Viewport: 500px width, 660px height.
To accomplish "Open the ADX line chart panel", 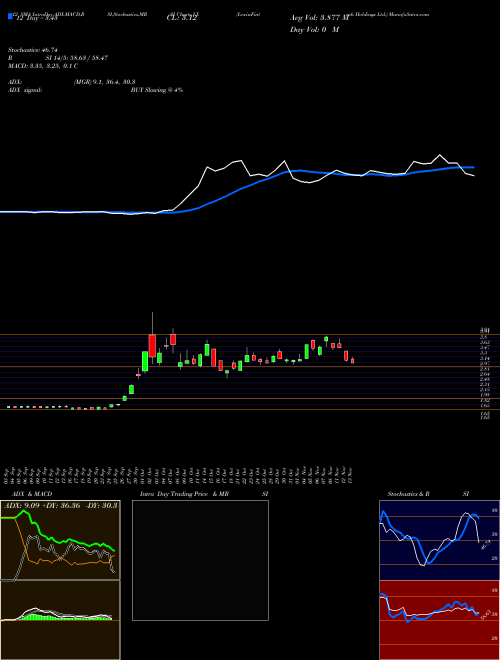I will click(60, 540).
